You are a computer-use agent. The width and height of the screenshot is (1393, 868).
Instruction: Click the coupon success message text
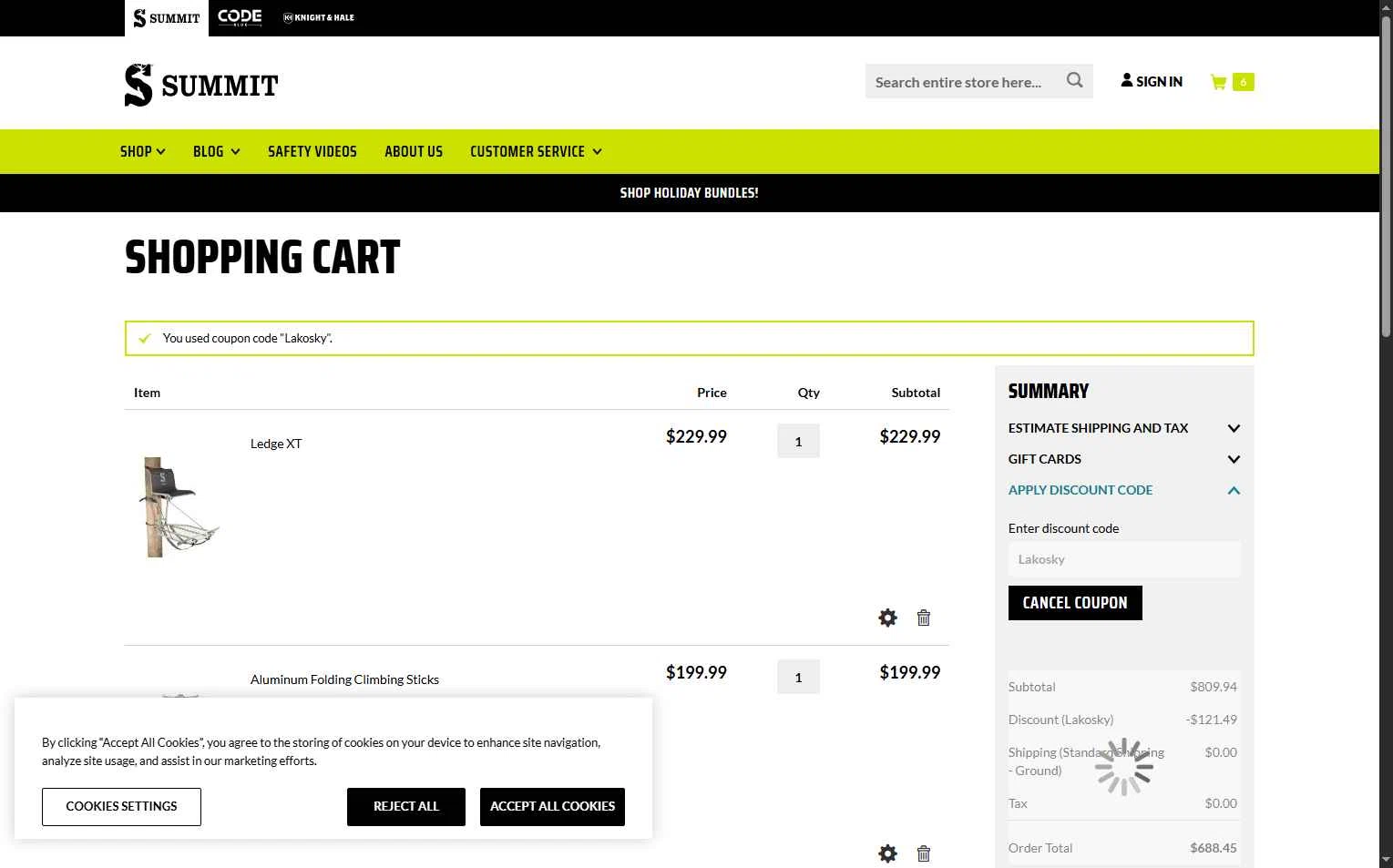click(248, 338)
